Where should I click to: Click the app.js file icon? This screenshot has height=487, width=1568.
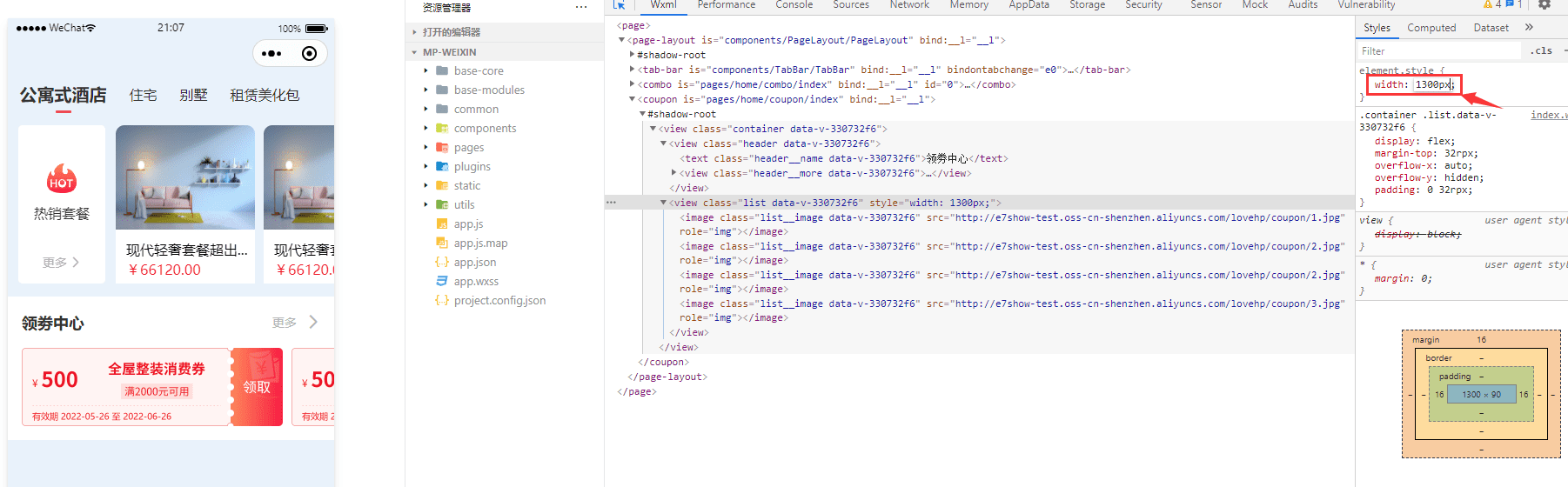tap(442, 223)
